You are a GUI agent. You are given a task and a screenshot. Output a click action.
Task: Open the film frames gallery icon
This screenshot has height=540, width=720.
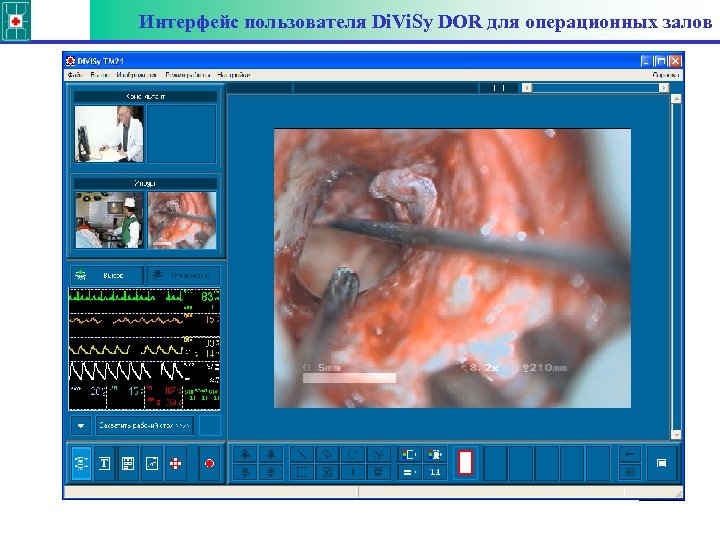click(128, 463)
